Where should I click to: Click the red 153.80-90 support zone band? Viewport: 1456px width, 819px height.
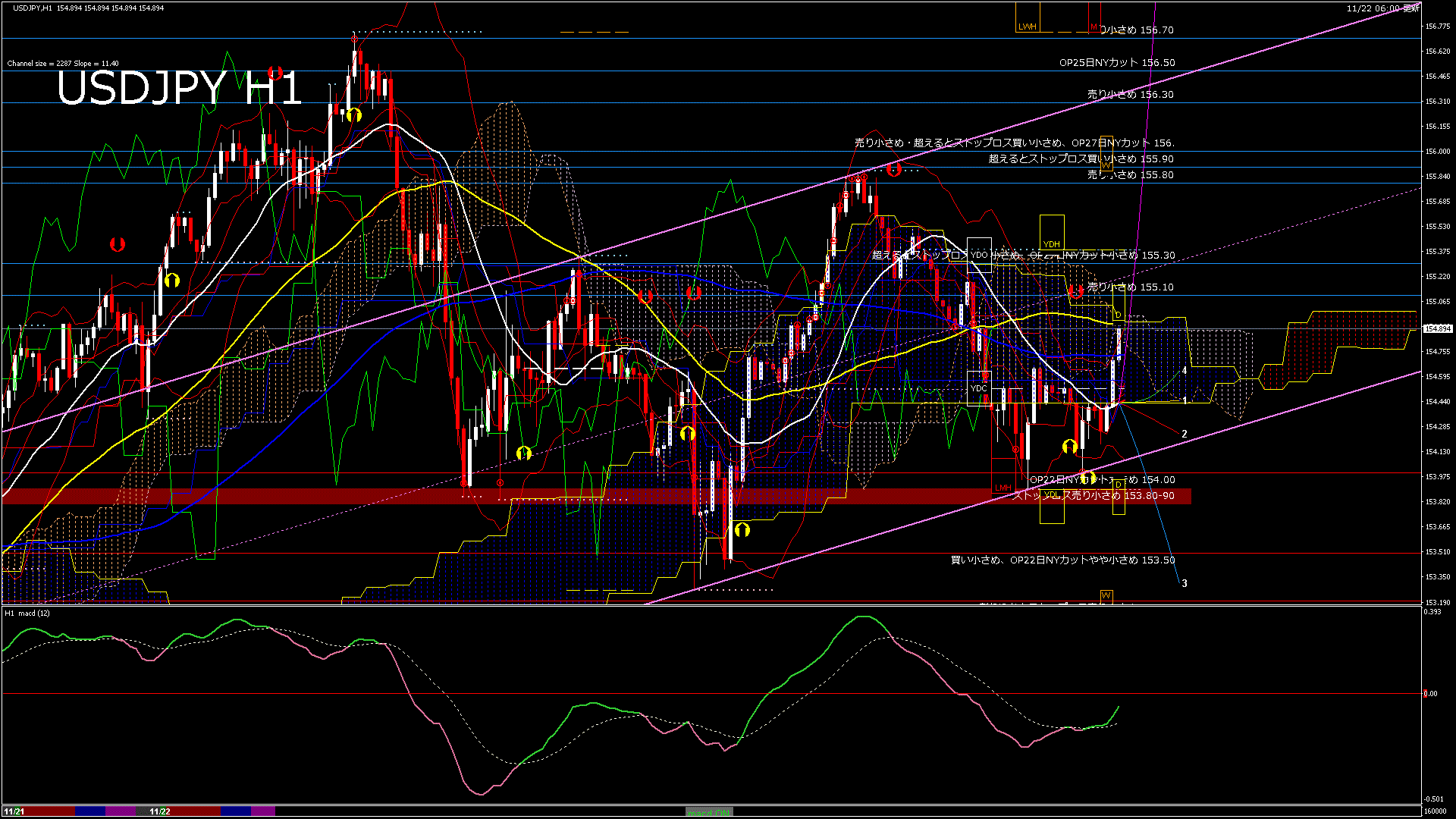pos(597,496)
